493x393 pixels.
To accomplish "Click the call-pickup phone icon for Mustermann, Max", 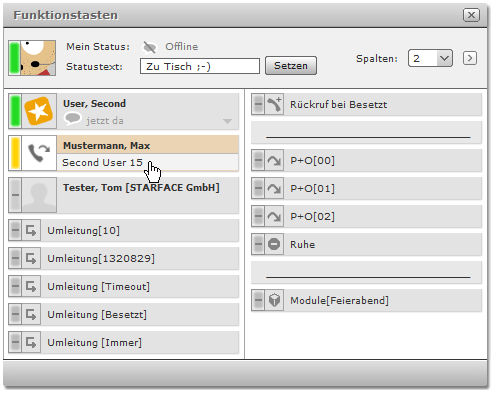I will [x=39, y=153].
